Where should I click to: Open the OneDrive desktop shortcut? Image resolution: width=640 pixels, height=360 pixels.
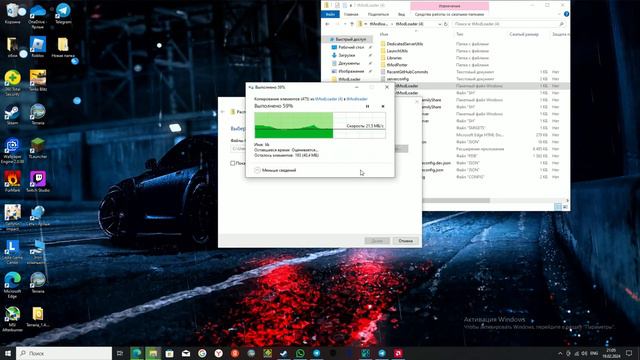click(38, 16)
